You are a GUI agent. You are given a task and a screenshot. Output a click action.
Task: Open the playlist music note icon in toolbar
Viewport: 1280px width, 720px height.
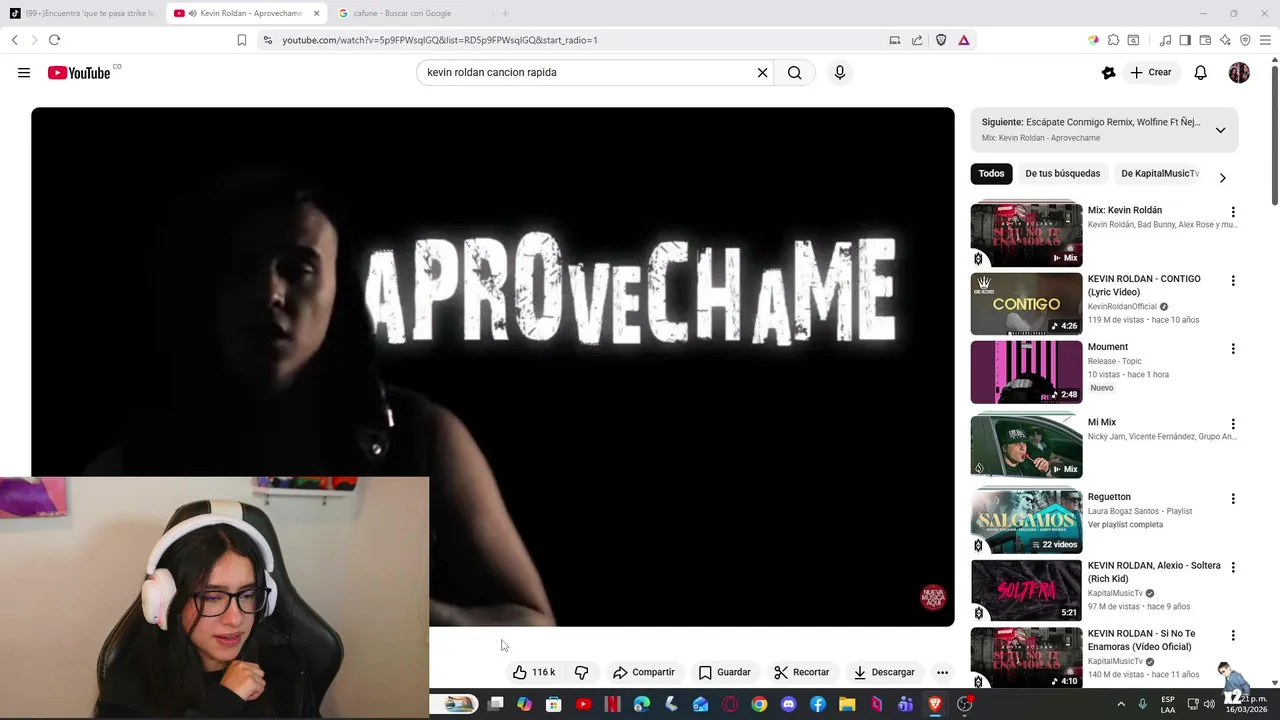pos(1165,40)
